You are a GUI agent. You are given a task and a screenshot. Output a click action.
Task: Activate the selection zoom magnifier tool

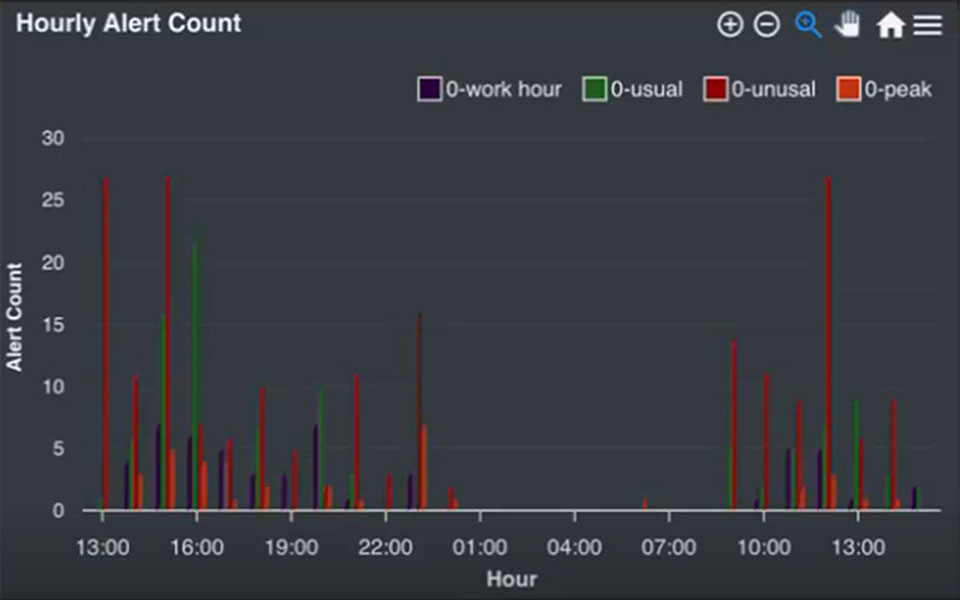808,24
